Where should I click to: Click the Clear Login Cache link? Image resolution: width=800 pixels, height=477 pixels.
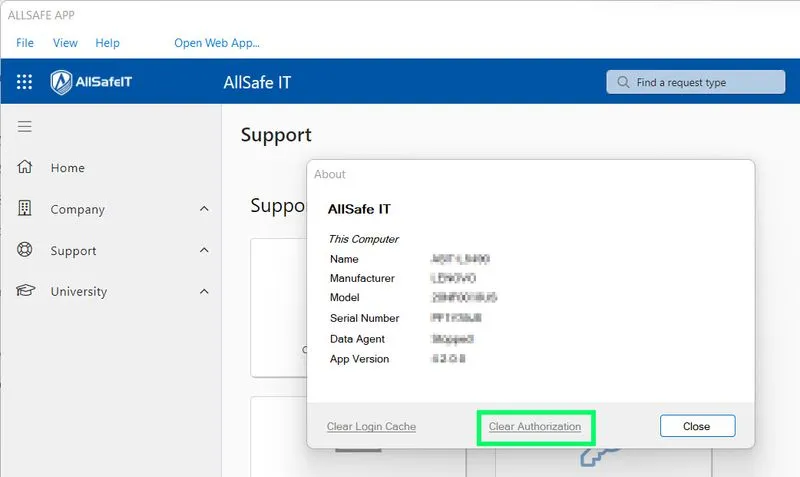coord(371,426)
